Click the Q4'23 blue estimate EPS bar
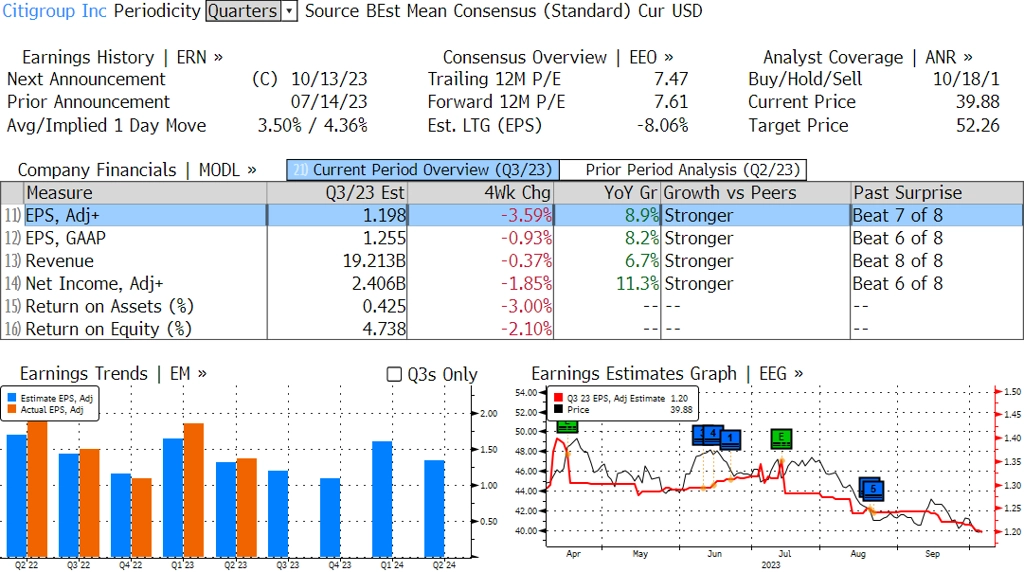Viewport: 1024px width, 572px height. tap(330, 518)
